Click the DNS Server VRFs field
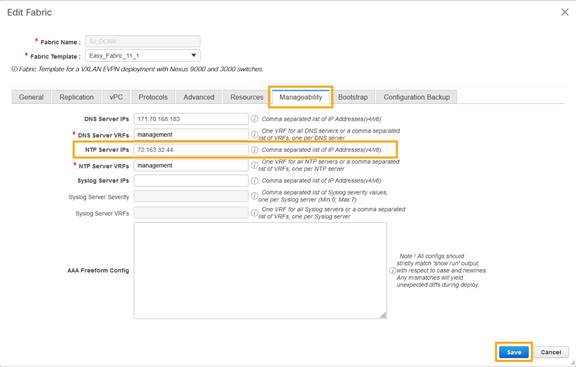This screenshot has width=576, height=367. [x=191, y=134]
